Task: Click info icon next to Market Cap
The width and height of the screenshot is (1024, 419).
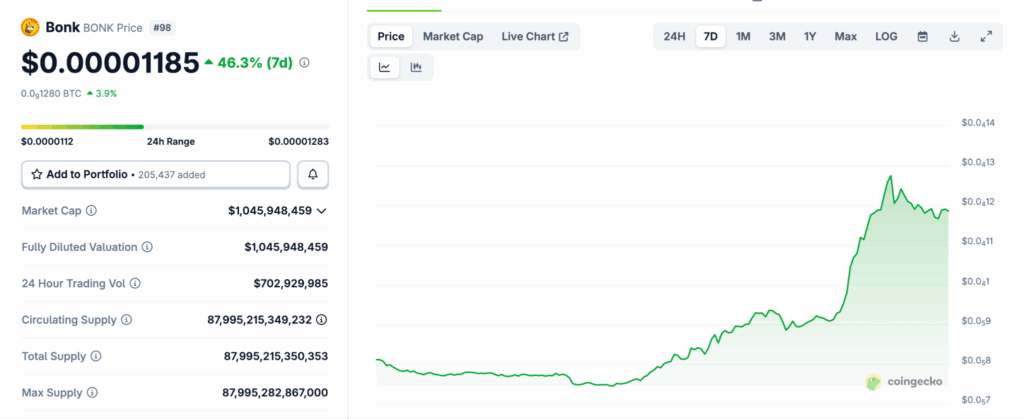Action: [x=92, y=211]
